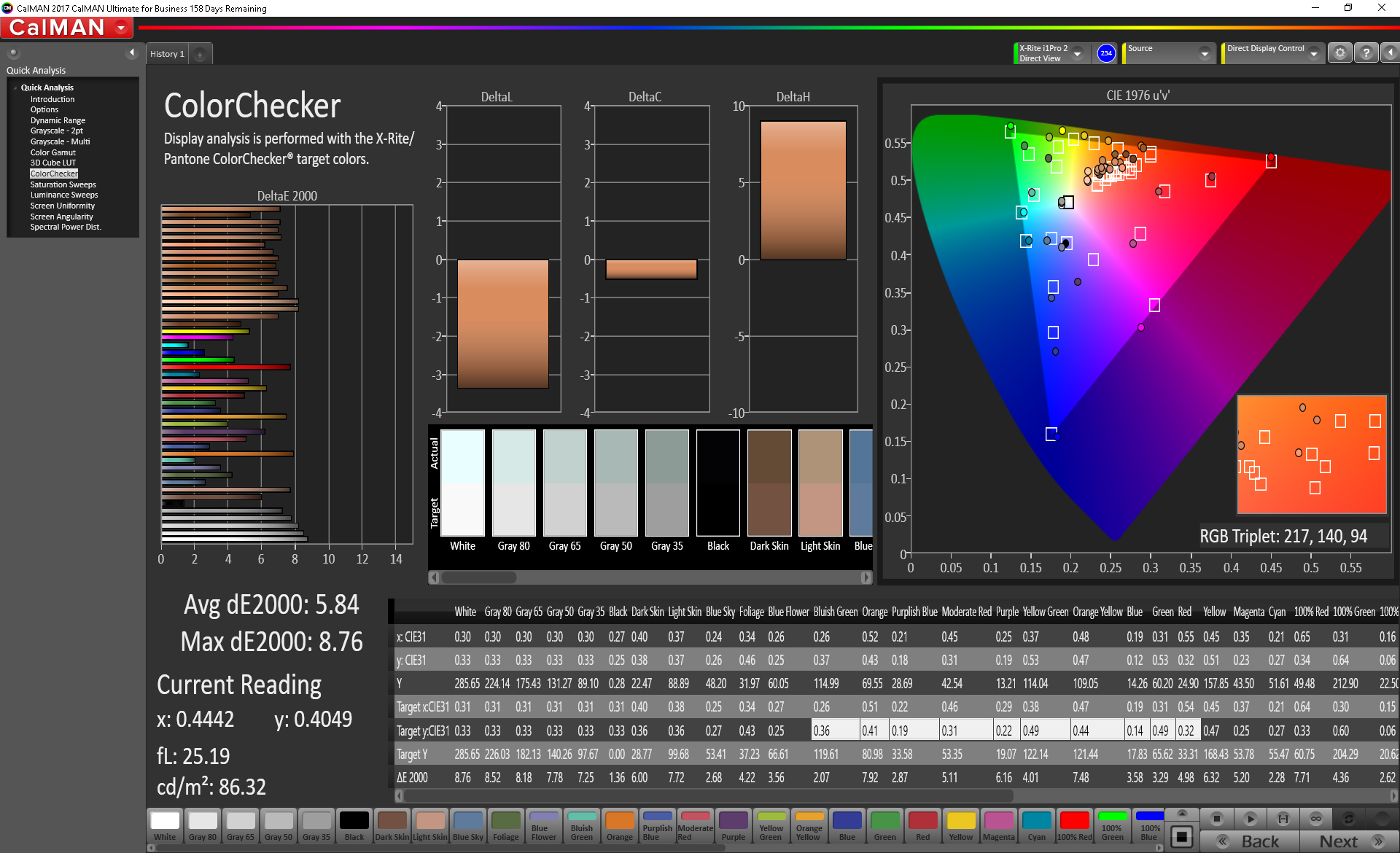Open the Direct Display Control dropdown
Screen dimensions: 1400x853
coord(1313,53)
